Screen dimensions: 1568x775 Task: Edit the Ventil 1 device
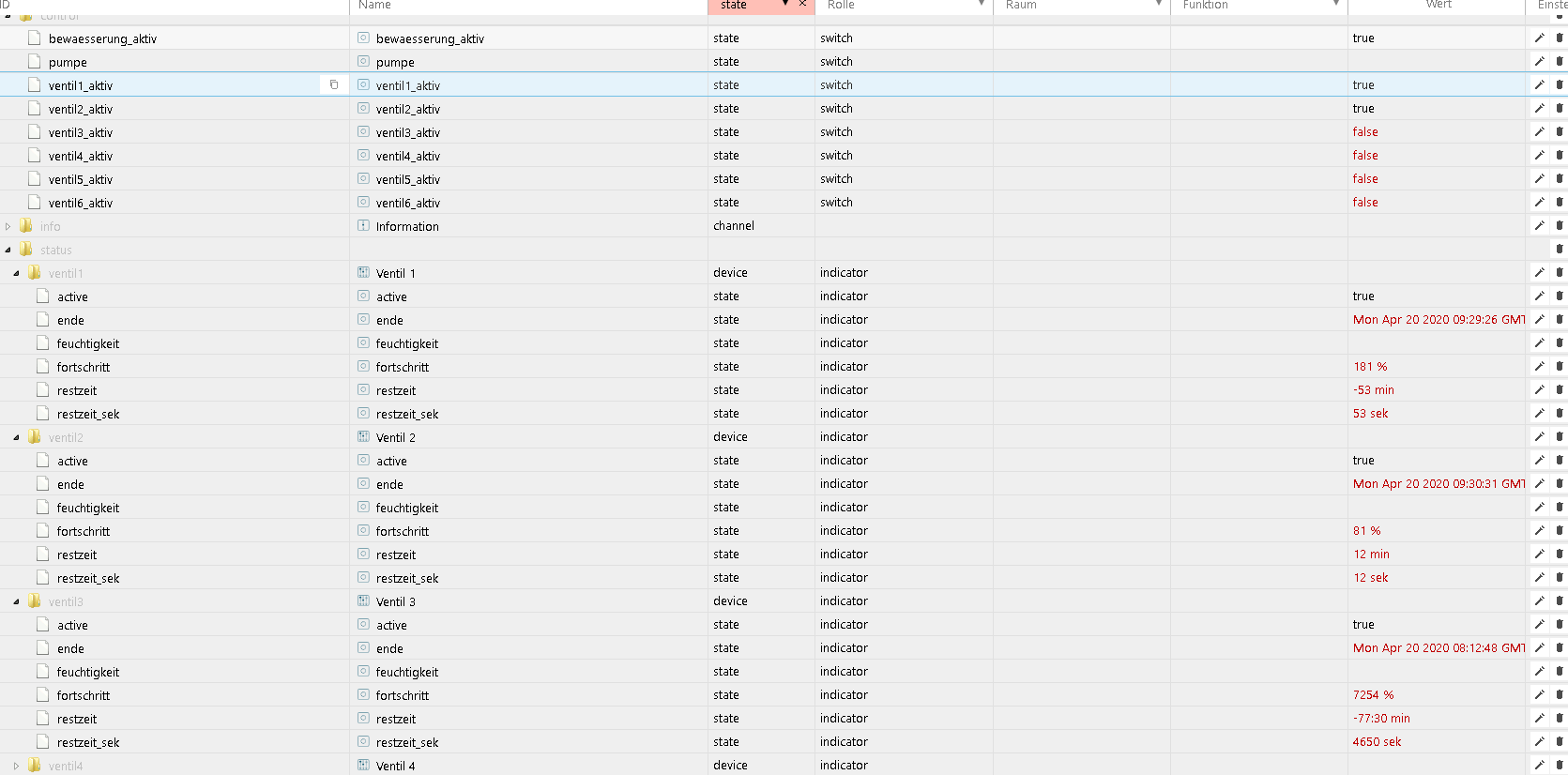click(1539, 272)
